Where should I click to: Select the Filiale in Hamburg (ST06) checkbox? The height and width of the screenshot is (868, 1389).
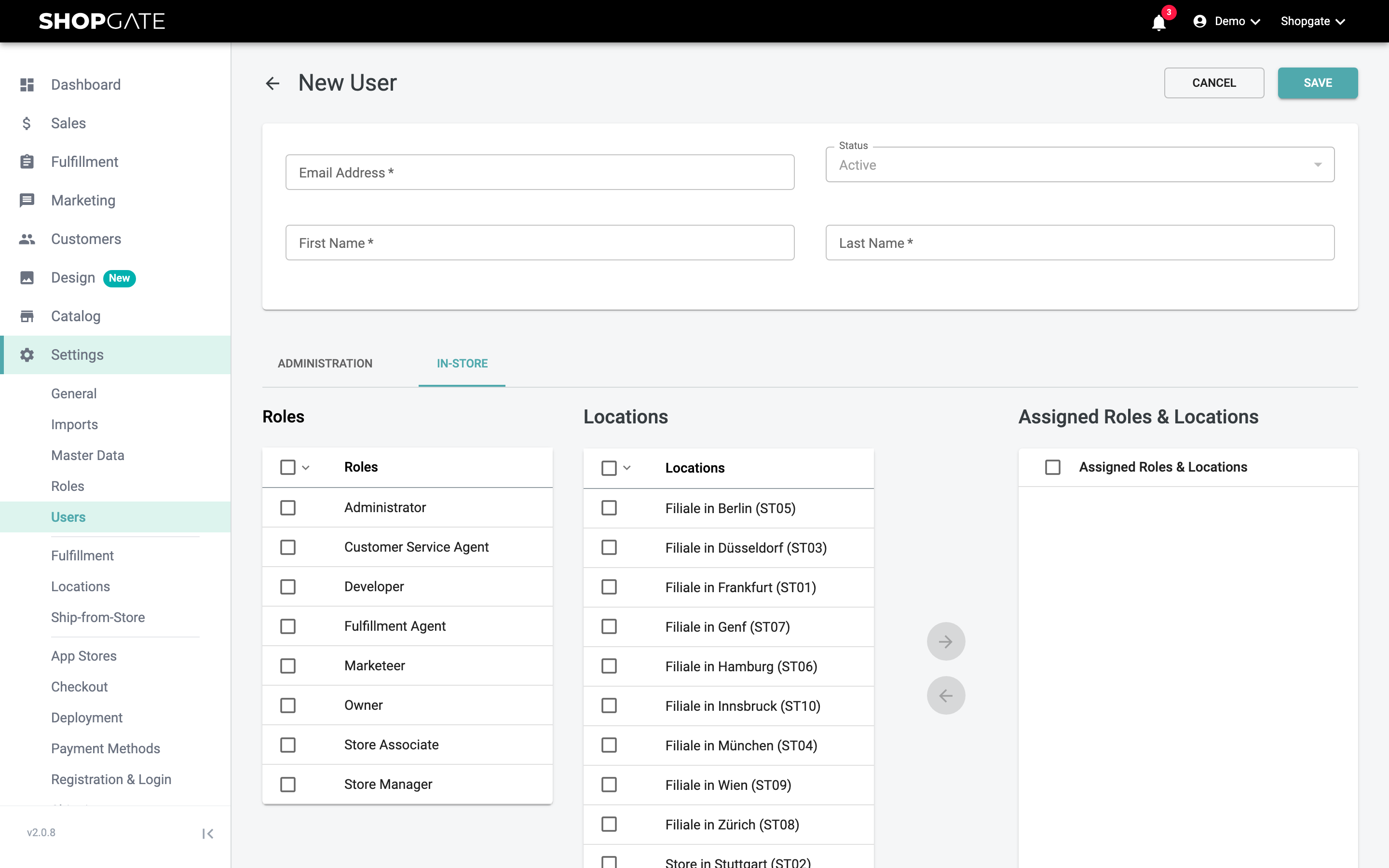(x=609, y=666)
